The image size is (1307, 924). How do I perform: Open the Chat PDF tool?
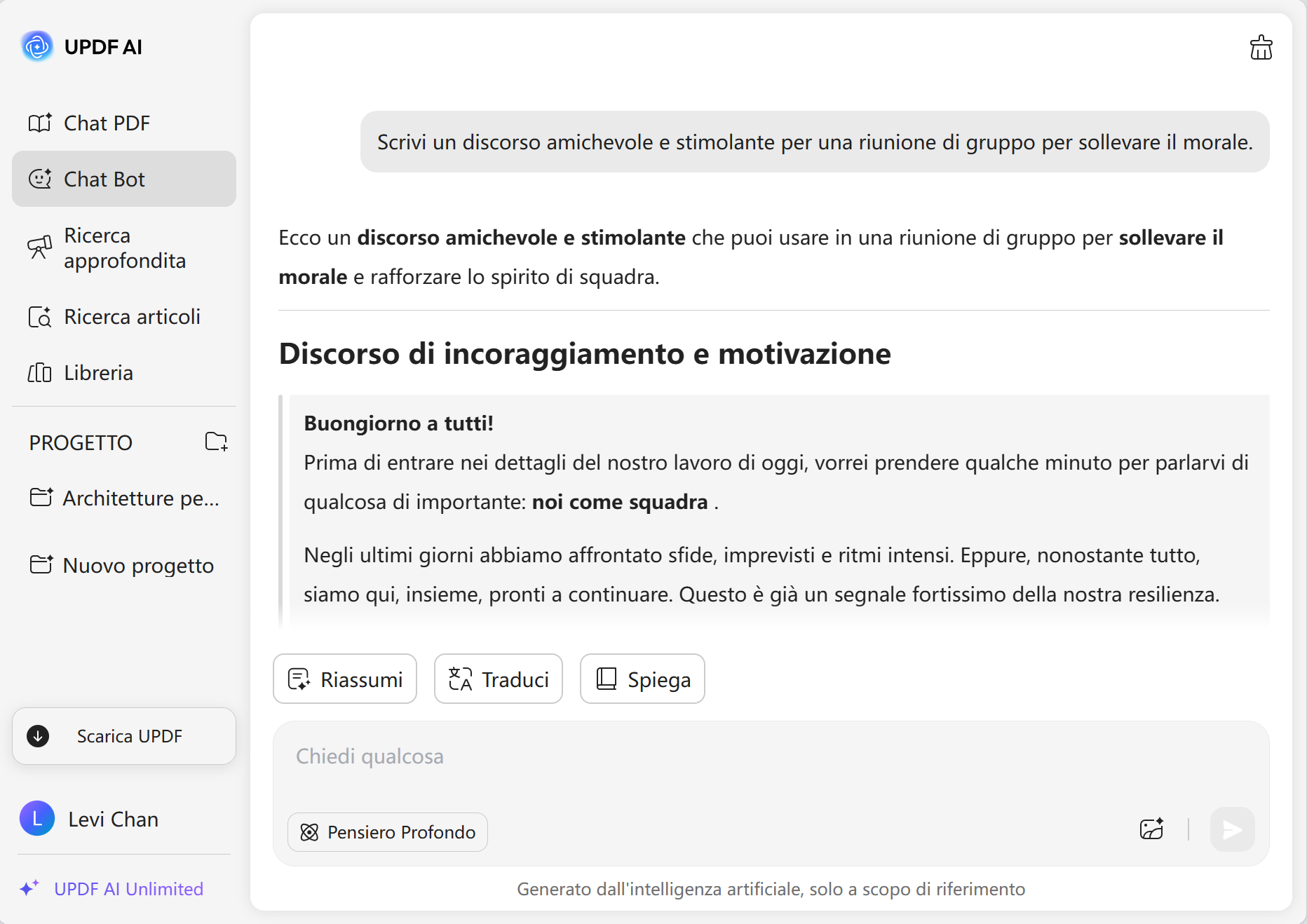[107, 123]
